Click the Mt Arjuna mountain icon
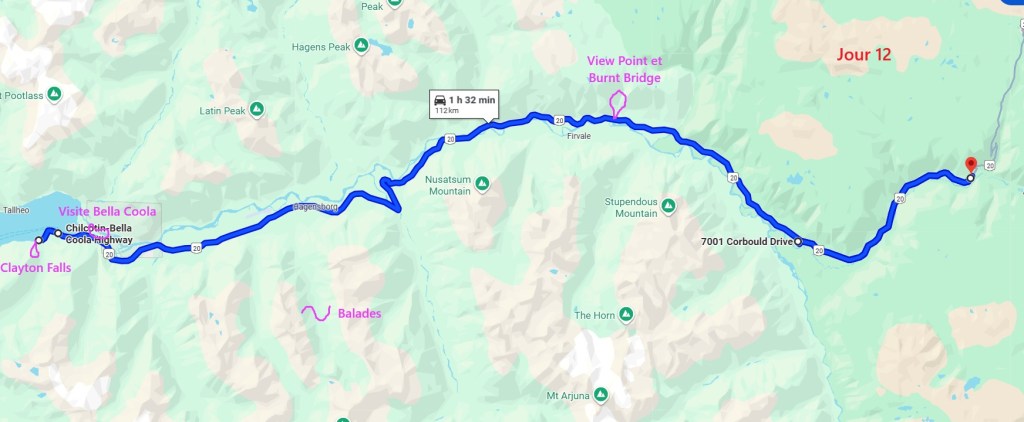 click(x=601, y=395)
